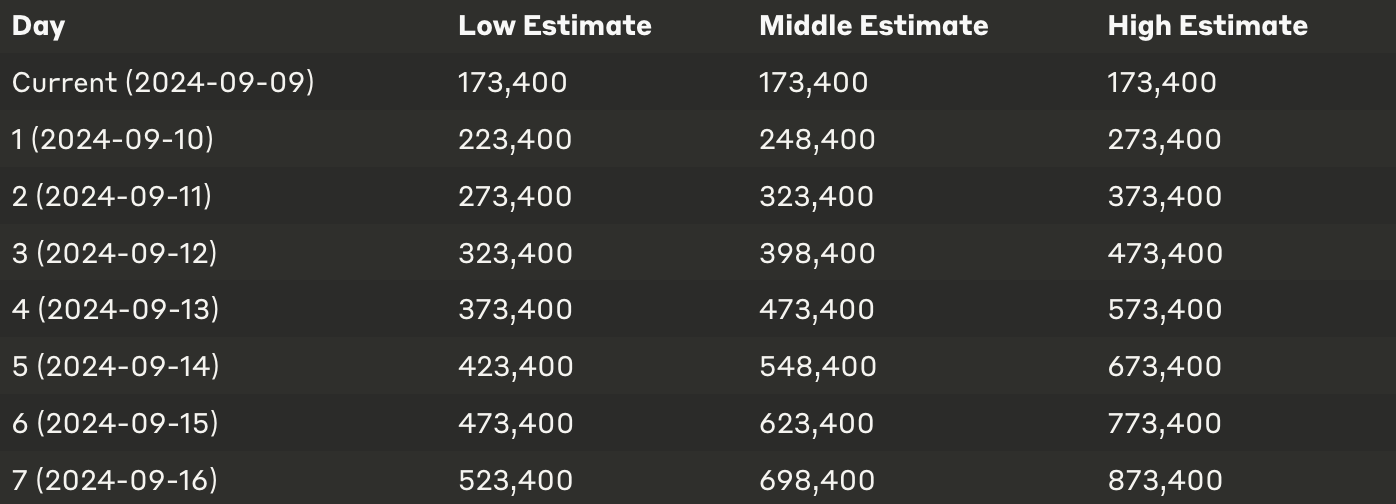Click the high estimate value 873,400
The width and height of the screenshot is (1396, 504).
[1165, 481]
